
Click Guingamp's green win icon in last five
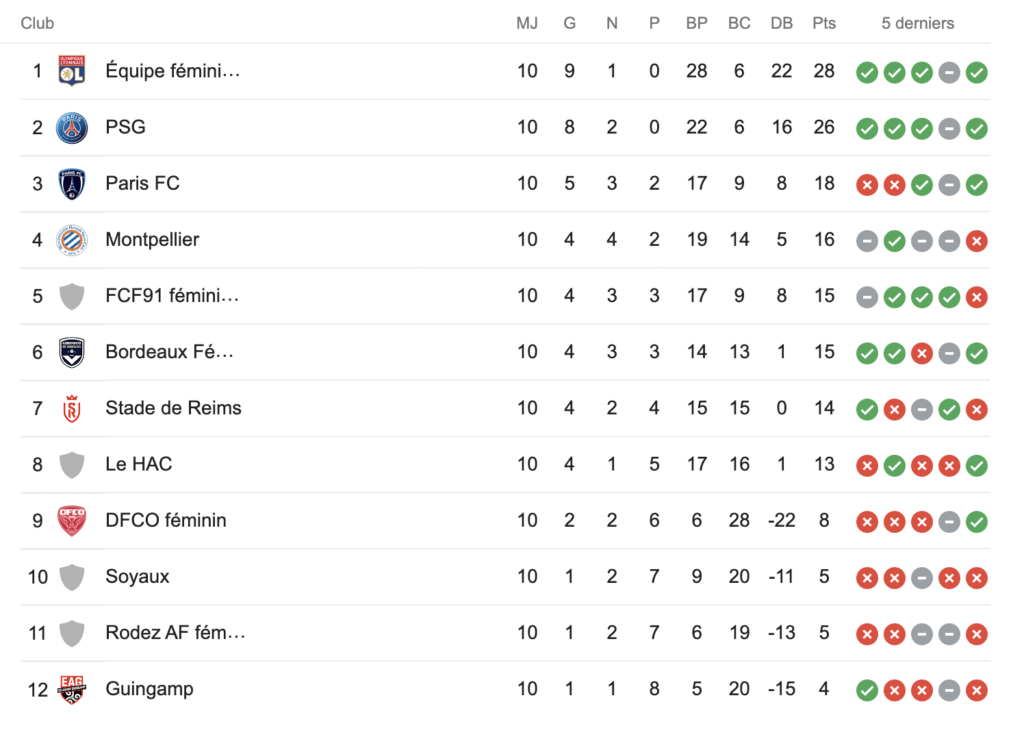(867, 690)
